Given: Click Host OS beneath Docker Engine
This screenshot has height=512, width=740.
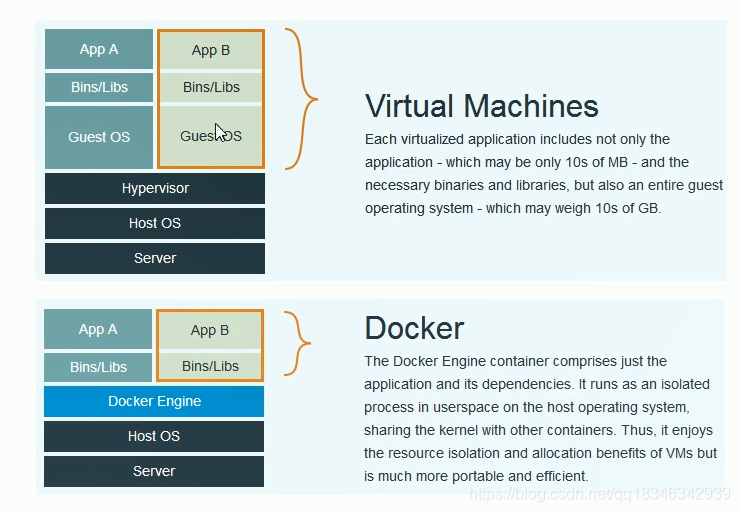Looking at the screenshot, I should click(x=154, y=436).
